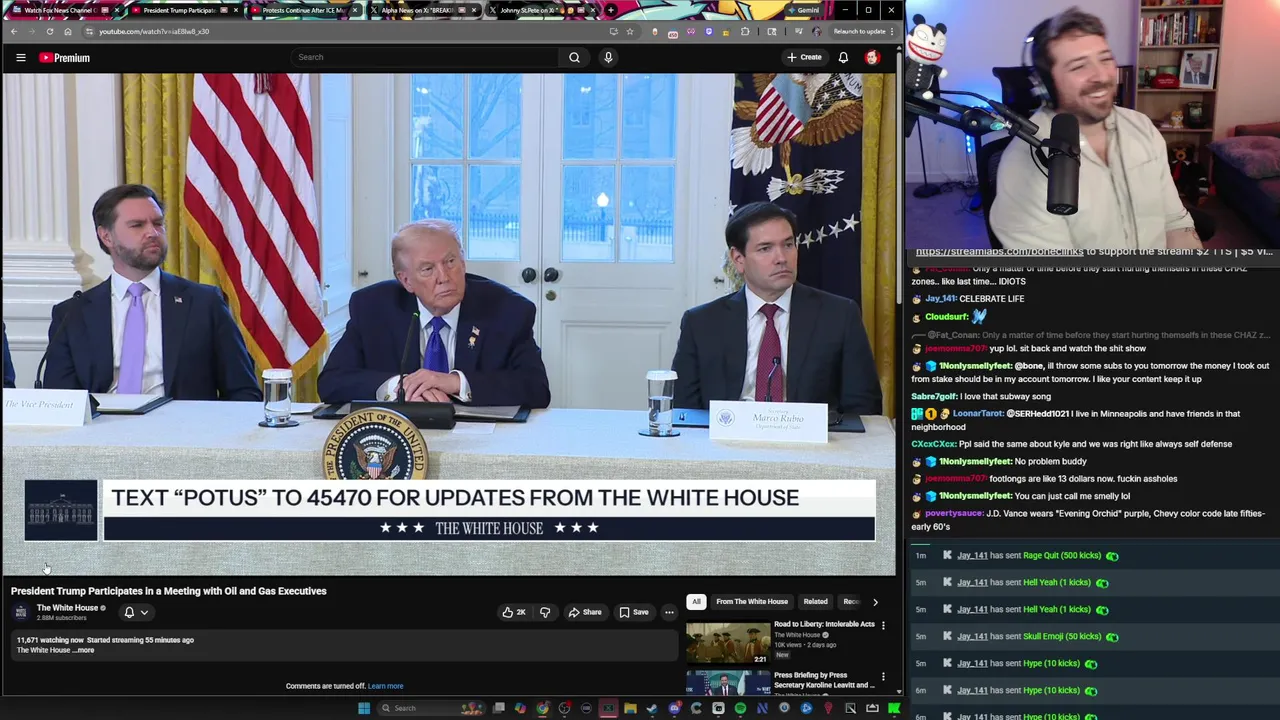The image size is (1280, 720).
Task: Click the YouTube search magnifier button
Action: click(574, 57)
